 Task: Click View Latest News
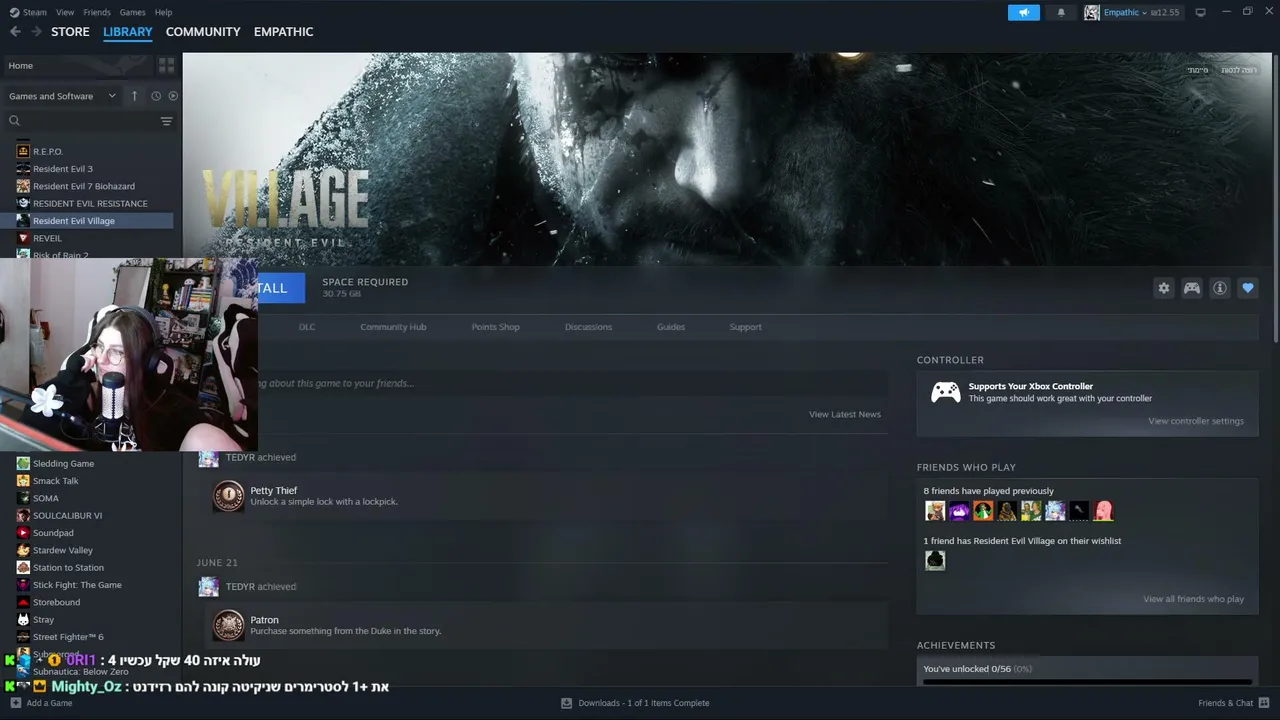845,414
